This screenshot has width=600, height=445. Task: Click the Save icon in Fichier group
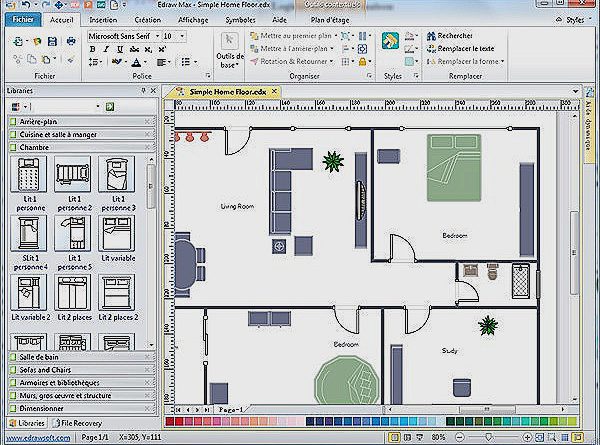(x=52, y=41)
